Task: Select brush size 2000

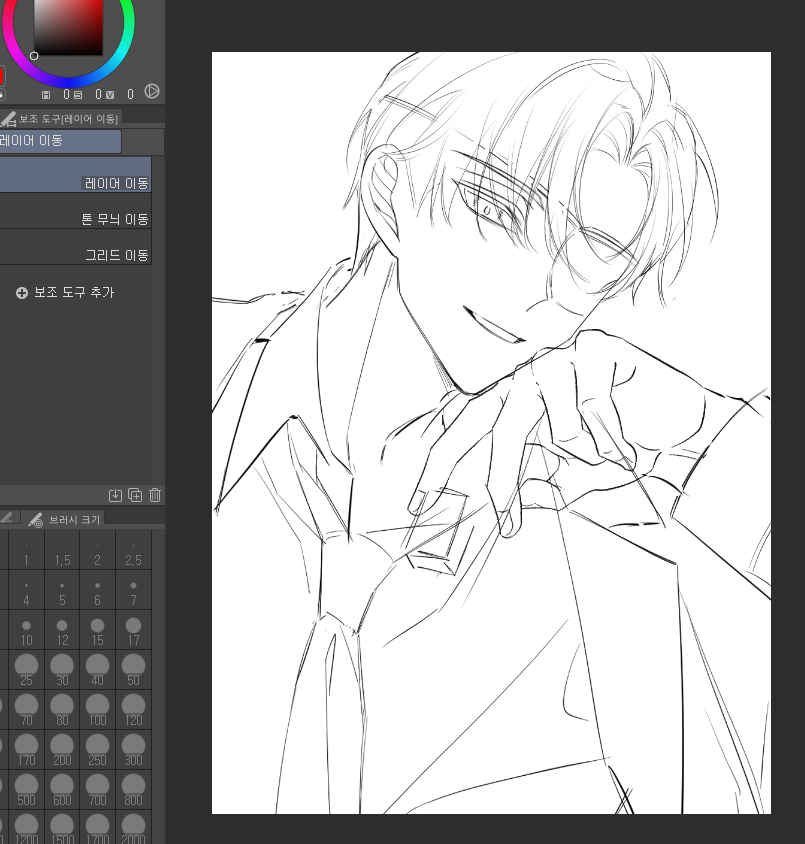Action: tap(133, 827)
